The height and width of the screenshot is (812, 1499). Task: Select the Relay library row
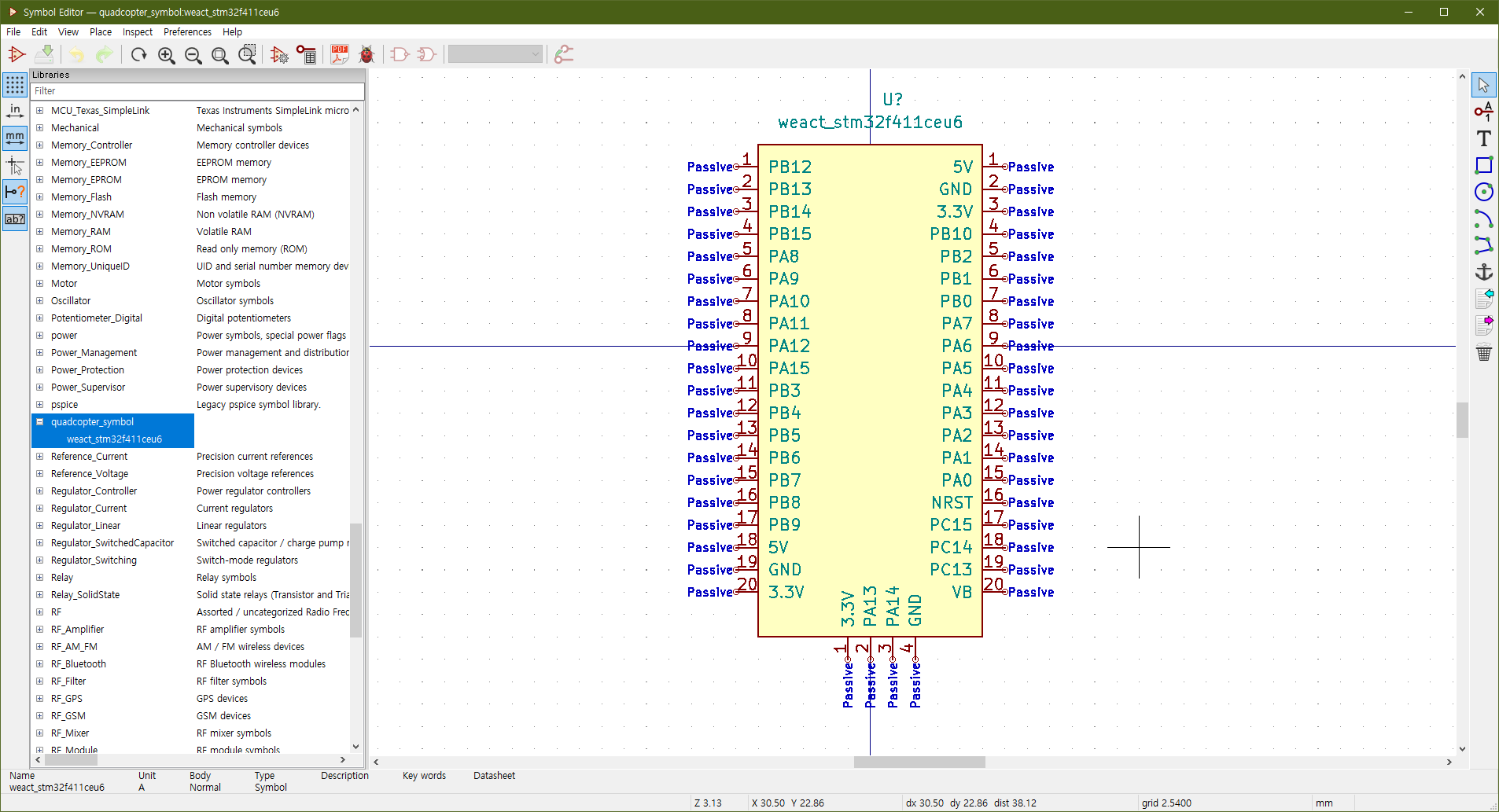click(x=190, y=578)
